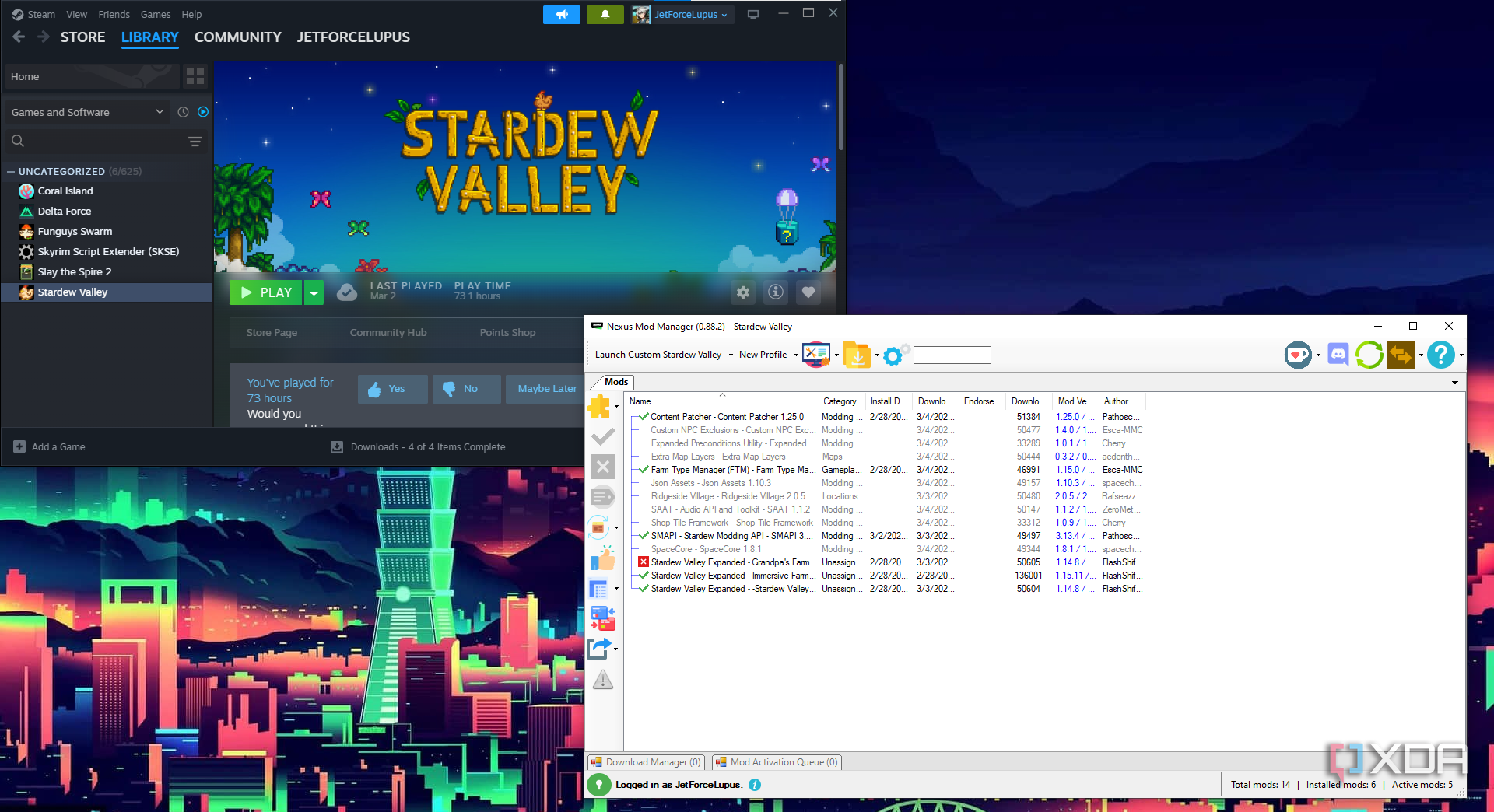Click the Discord icon in Nexus toolbar
The image size is (1494, 812).
pos(1338,355)
